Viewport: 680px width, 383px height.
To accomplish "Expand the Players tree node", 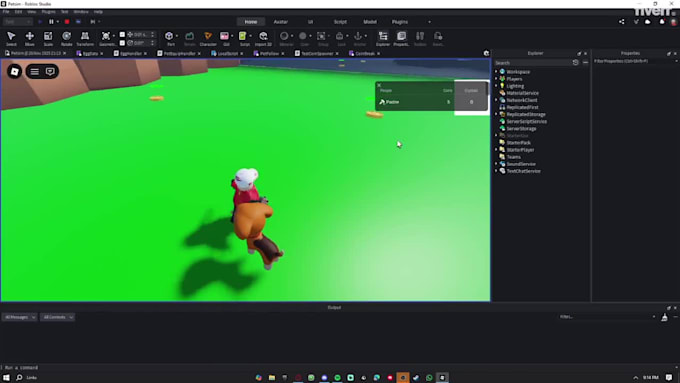I will pos(496,79).
